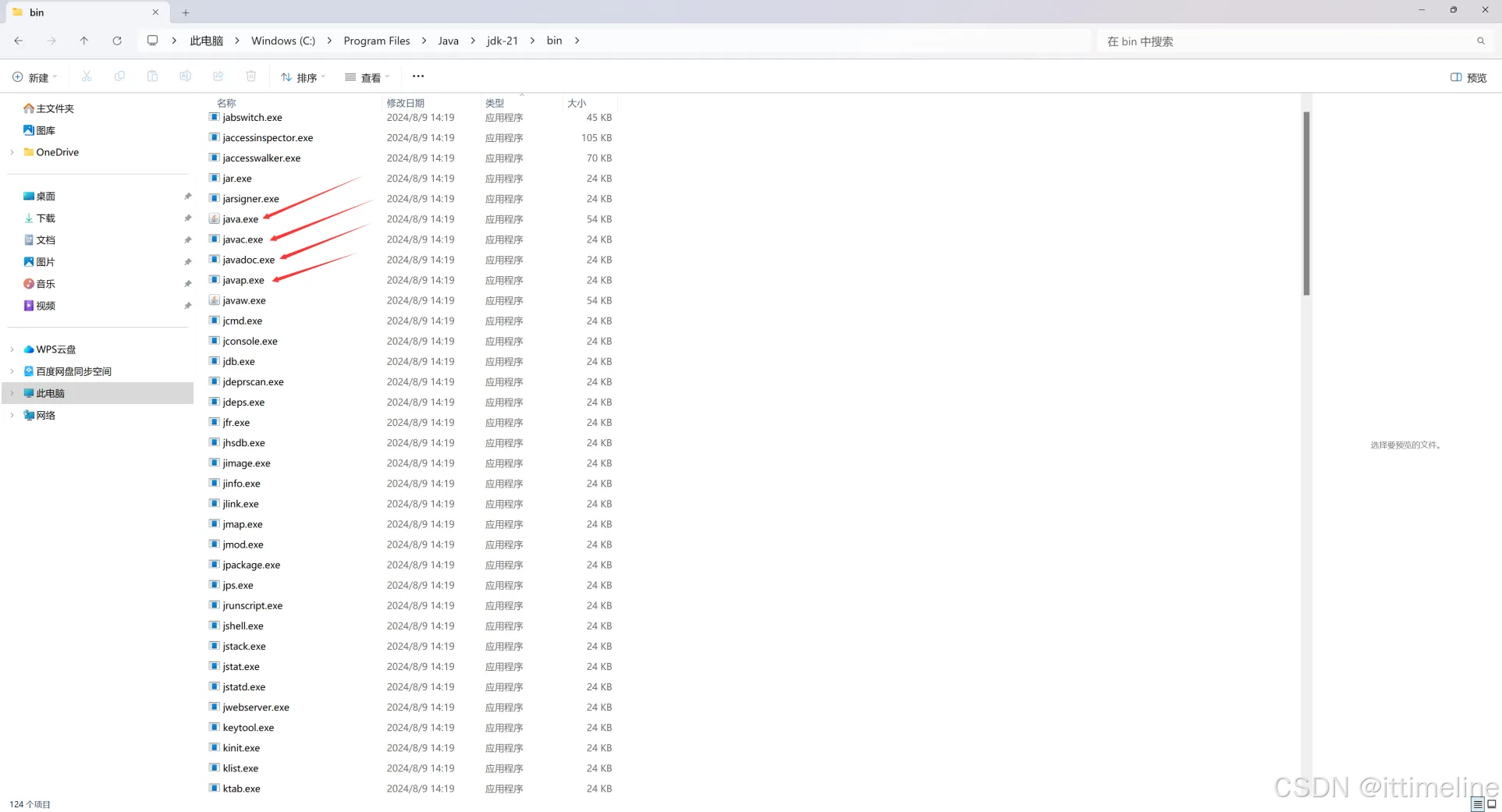Click Program Files breadcrumb
The height and width of the screenshot is (812, 1502).
pyautogui.click(x=377, y=41)
